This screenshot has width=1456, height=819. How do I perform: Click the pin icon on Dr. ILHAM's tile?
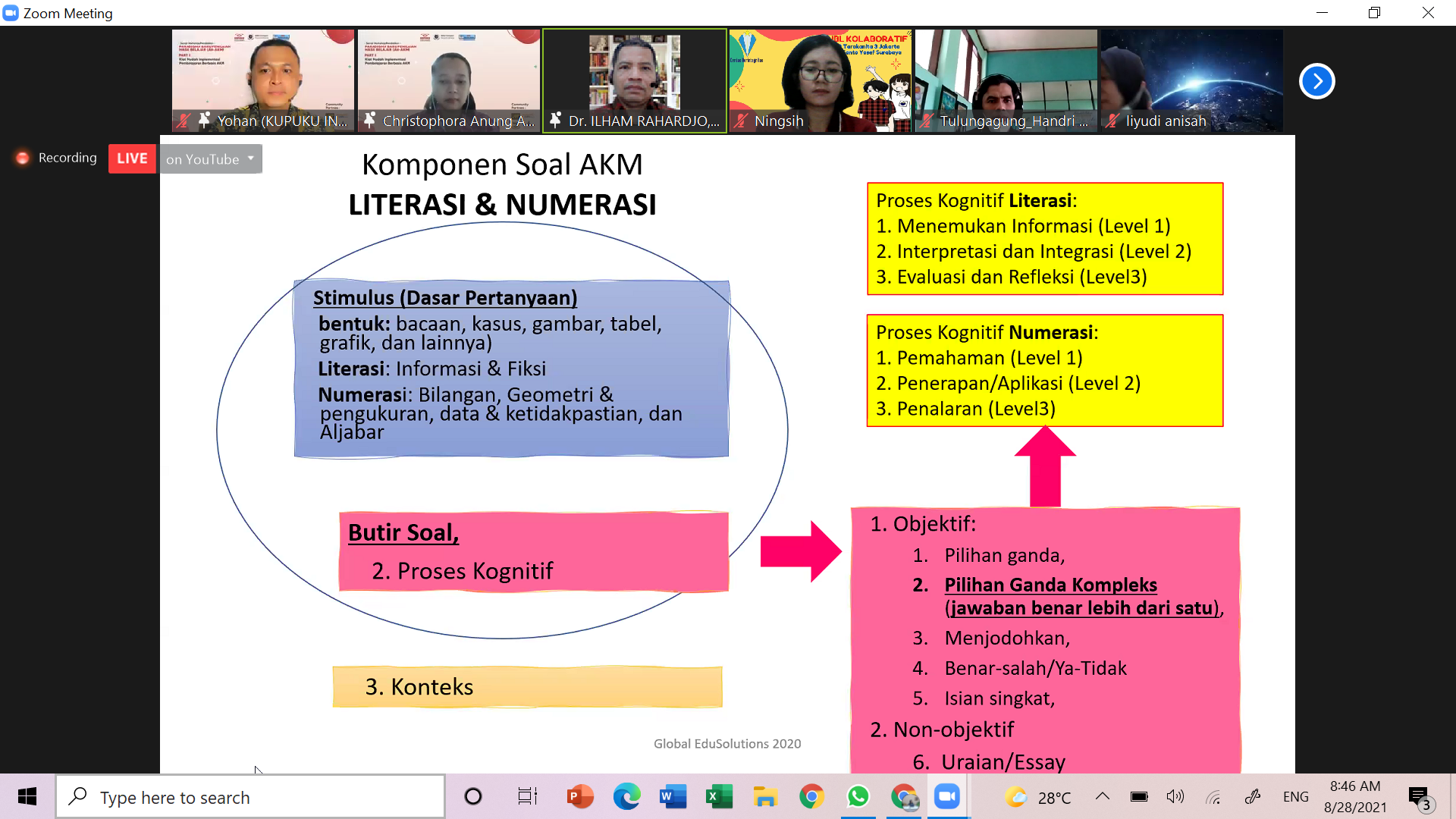click(x=555, y=120)
